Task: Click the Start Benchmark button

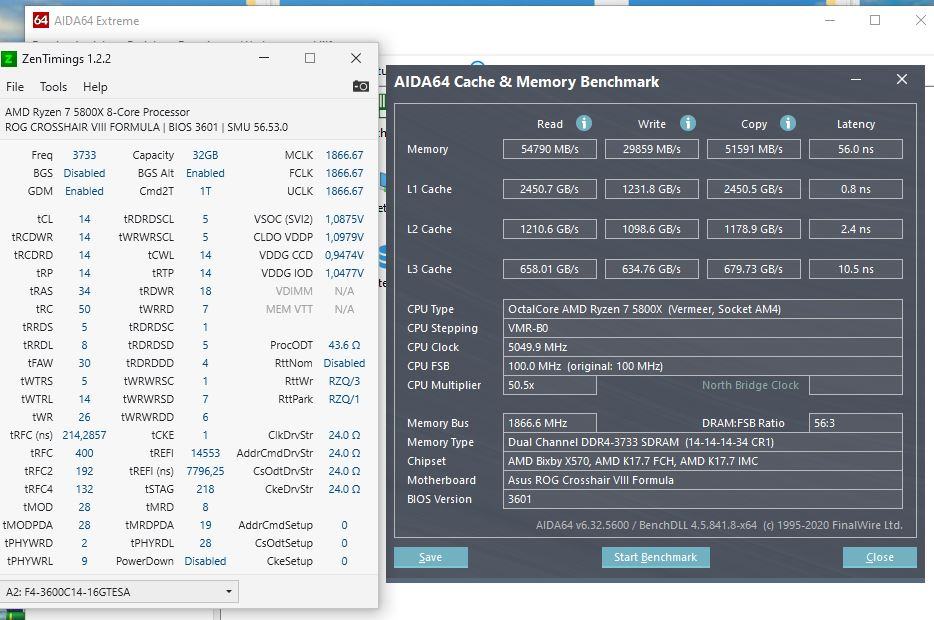Action: tap(655, 557)
